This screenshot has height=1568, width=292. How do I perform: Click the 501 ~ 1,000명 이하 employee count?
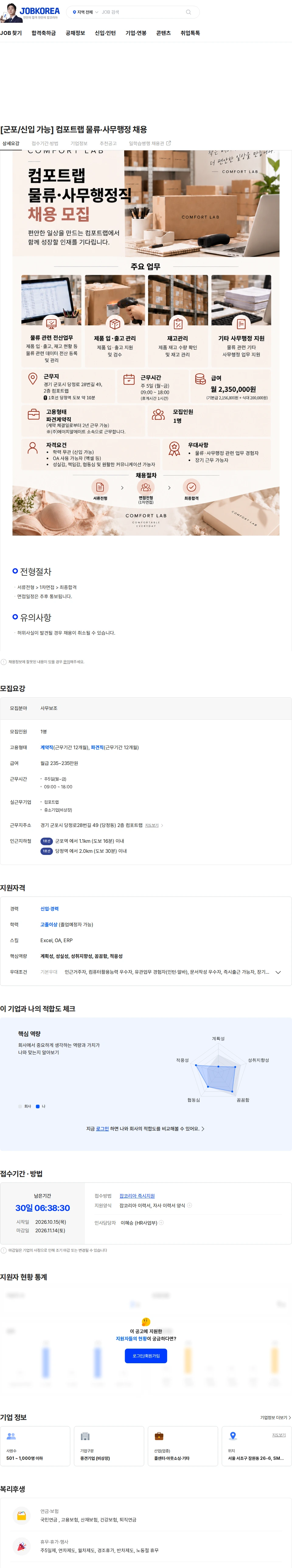pyautogui.click(x=24, y=1458)
